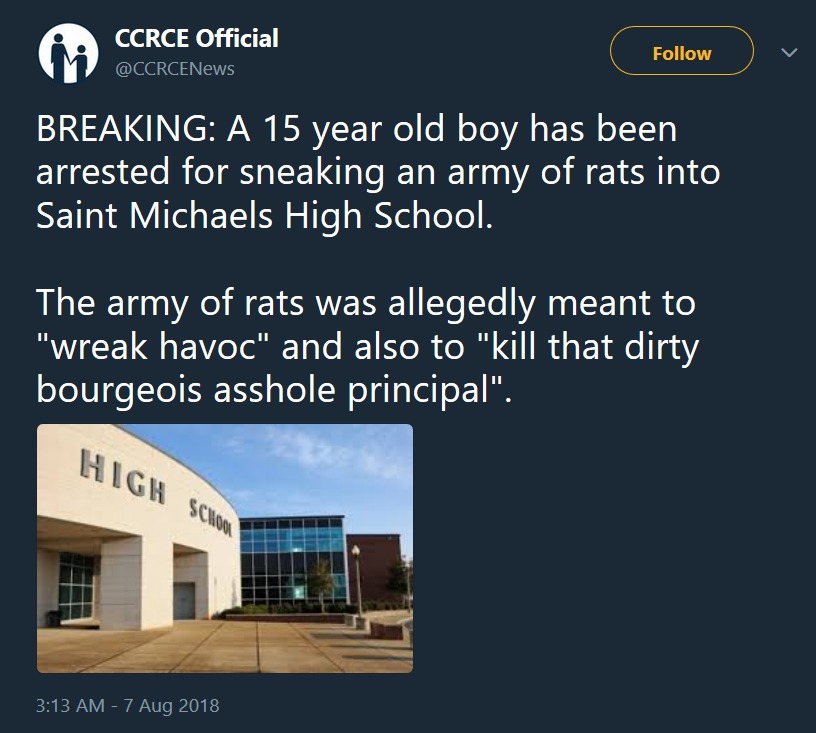The image size is (816, 733).
Task: Click the CCRCE Official display name
Action: coord(196,39)
